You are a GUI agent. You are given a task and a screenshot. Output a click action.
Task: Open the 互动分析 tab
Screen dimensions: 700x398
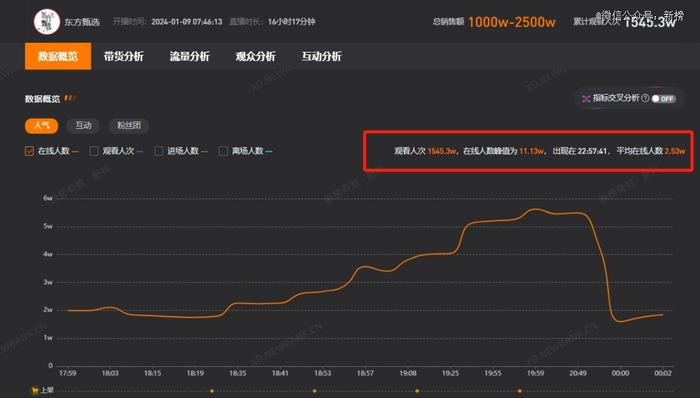point(321,56)
